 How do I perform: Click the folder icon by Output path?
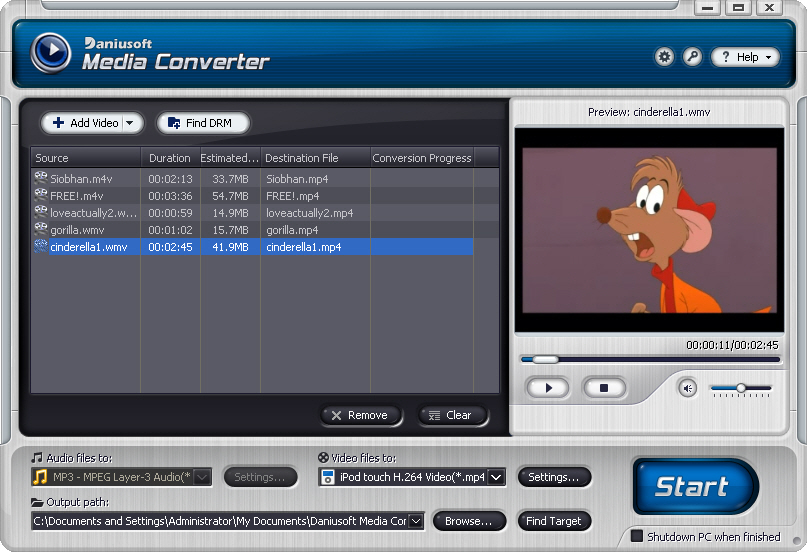click(37, 502)
